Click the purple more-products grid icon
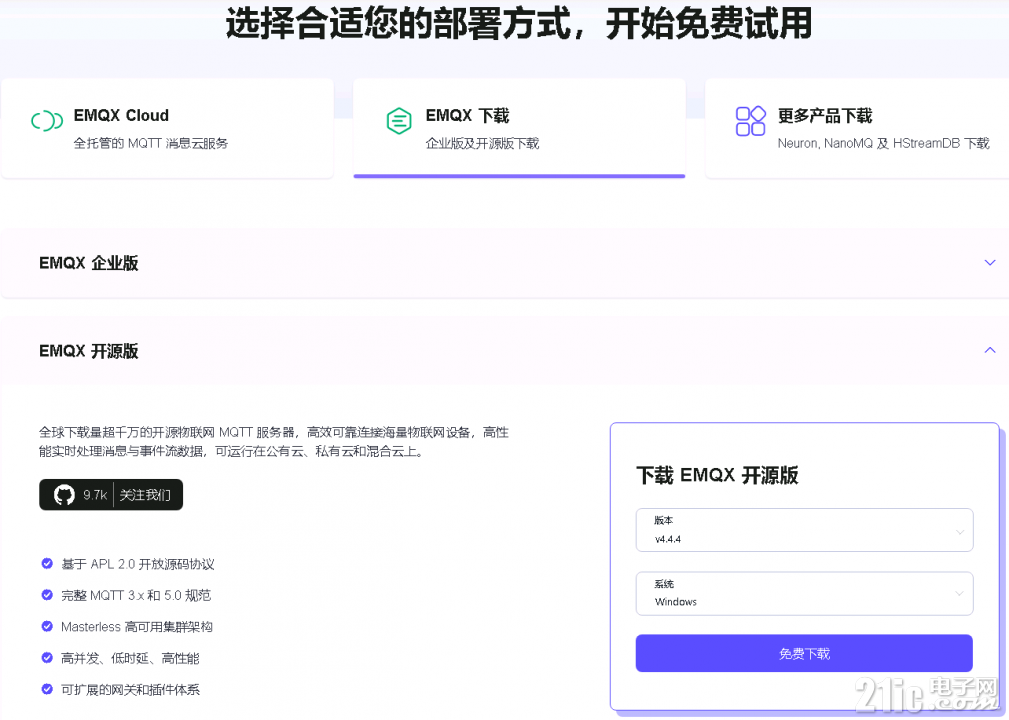Viewport: 1009px width, 720px height. (750, 121)
